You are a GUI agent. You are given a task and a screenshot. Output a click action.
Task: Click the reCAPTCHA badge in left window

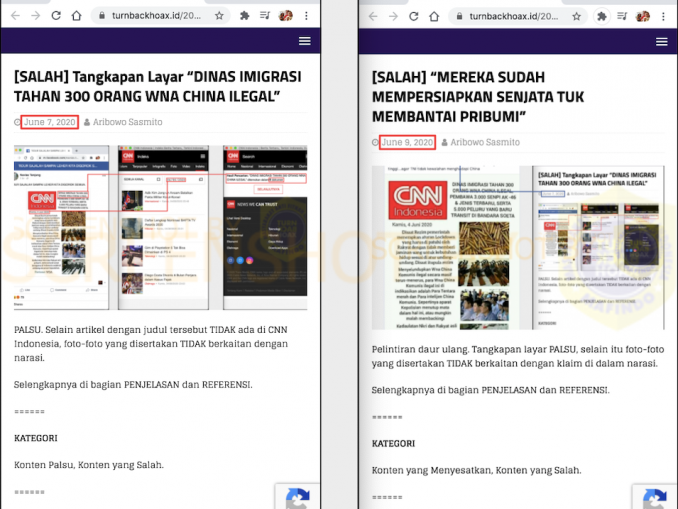297,496
